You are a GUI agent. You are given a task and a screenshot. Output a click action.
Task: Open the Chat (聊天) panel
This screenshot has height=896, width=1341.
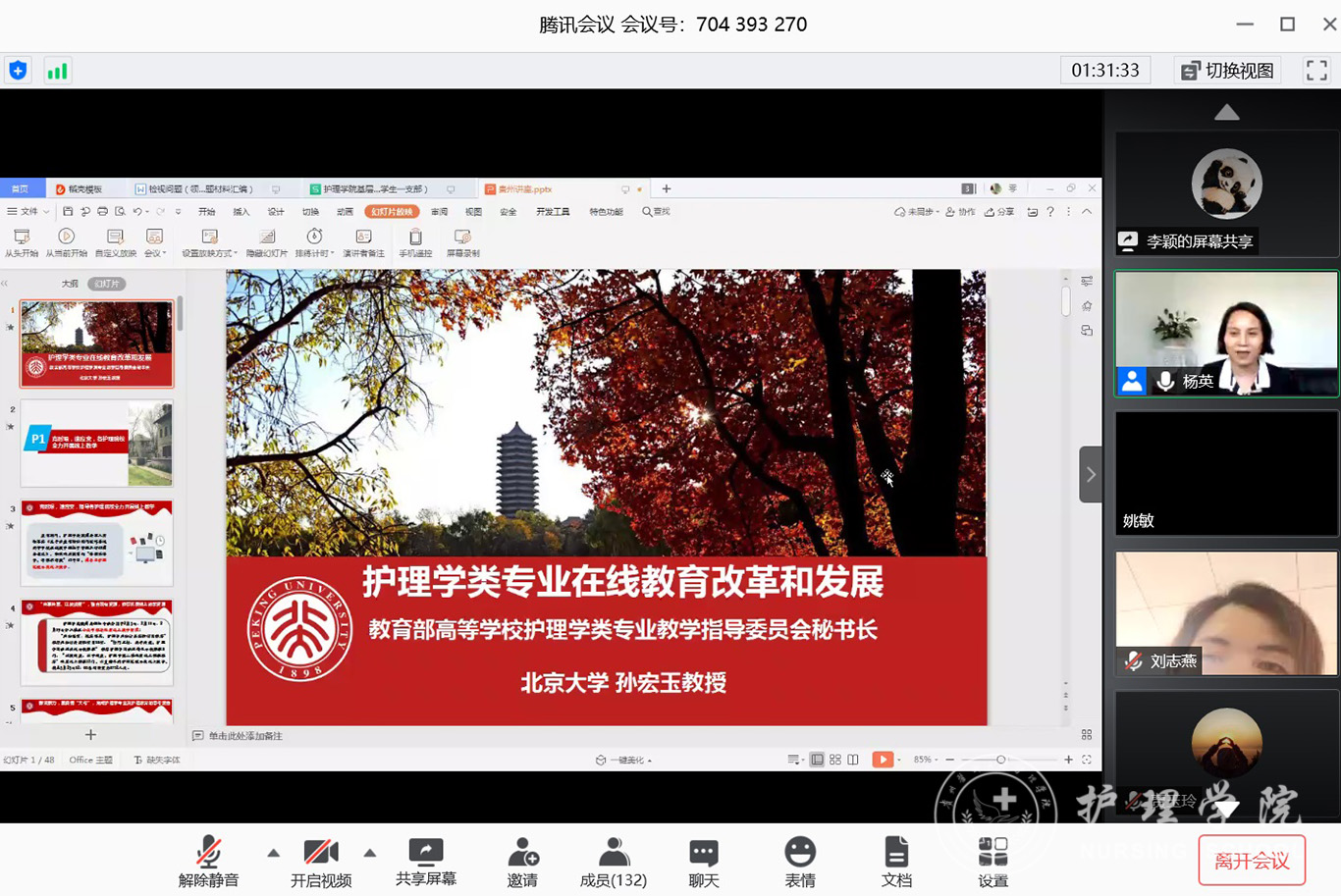(x=703, y=862)
